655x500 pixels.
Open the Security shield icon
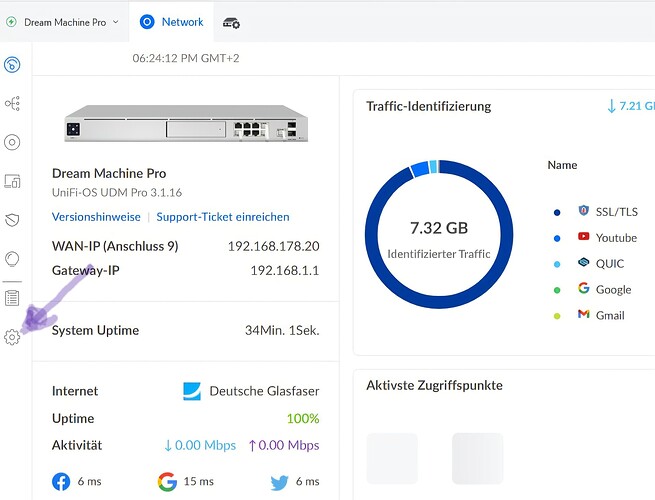point(12,220)
